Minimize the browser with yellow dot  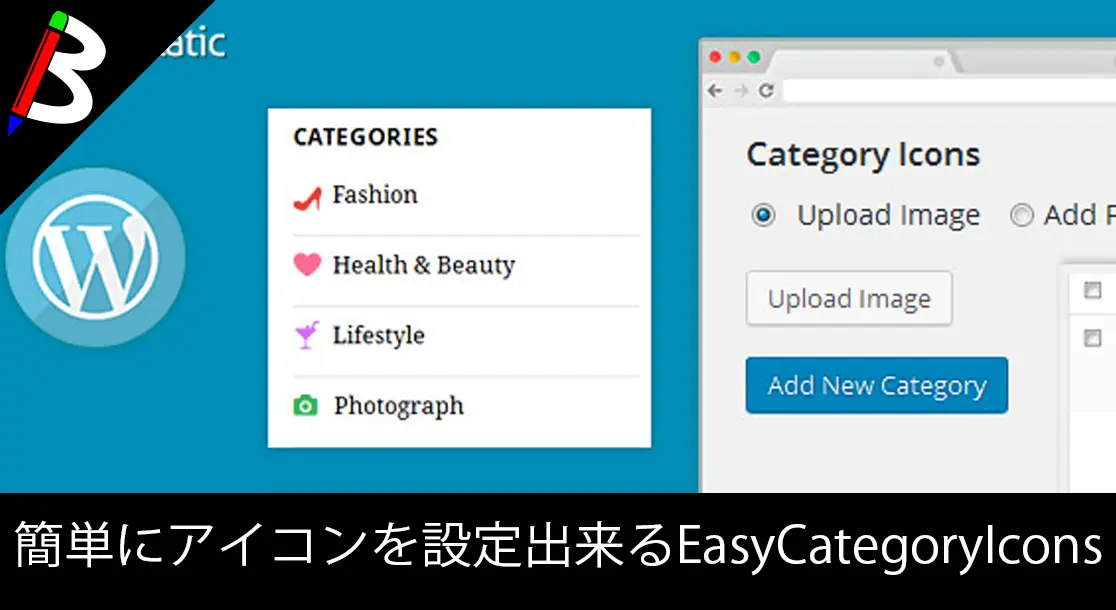point(735,58)
